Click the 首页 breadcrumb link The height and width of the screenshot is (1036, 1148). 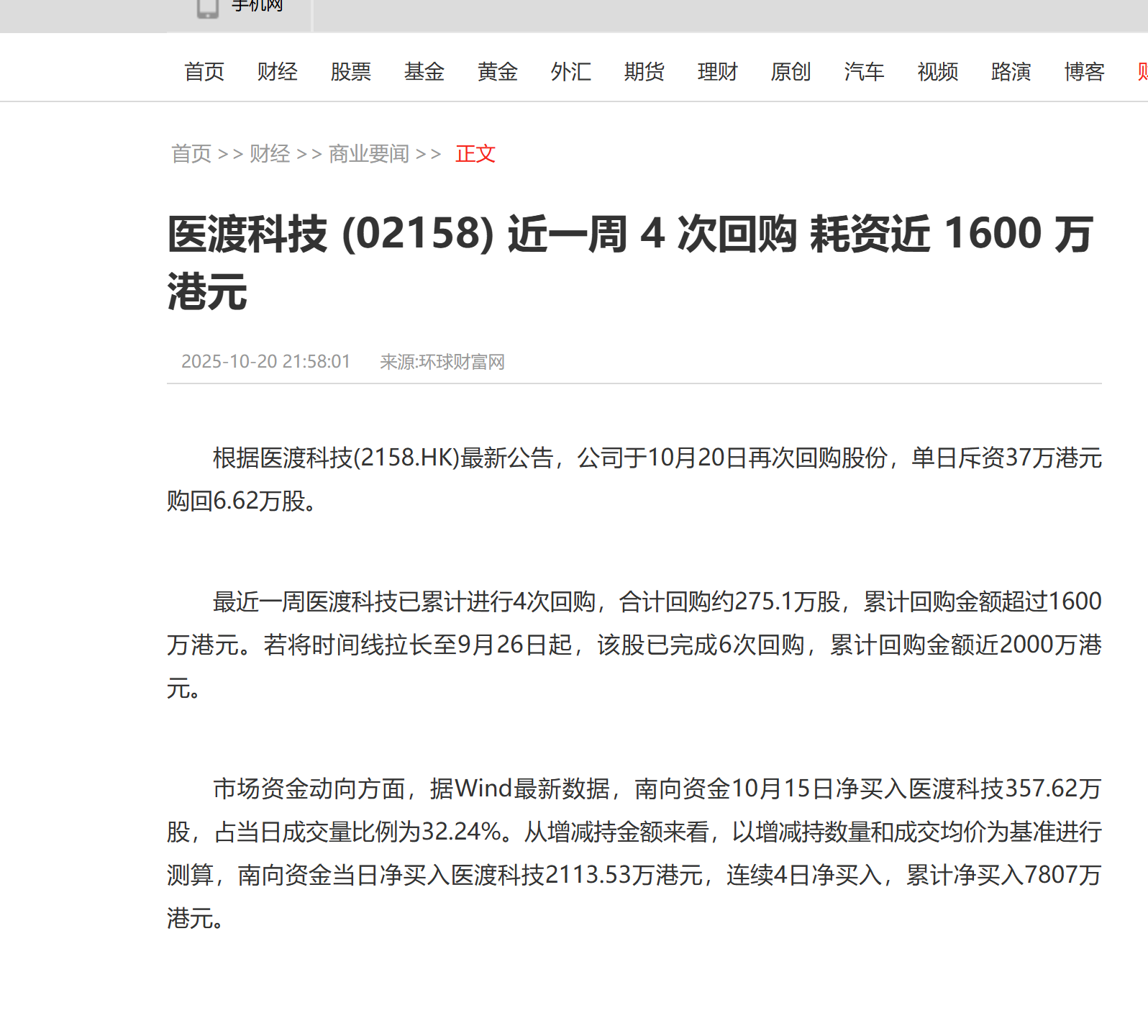click(x=191, y=154)
